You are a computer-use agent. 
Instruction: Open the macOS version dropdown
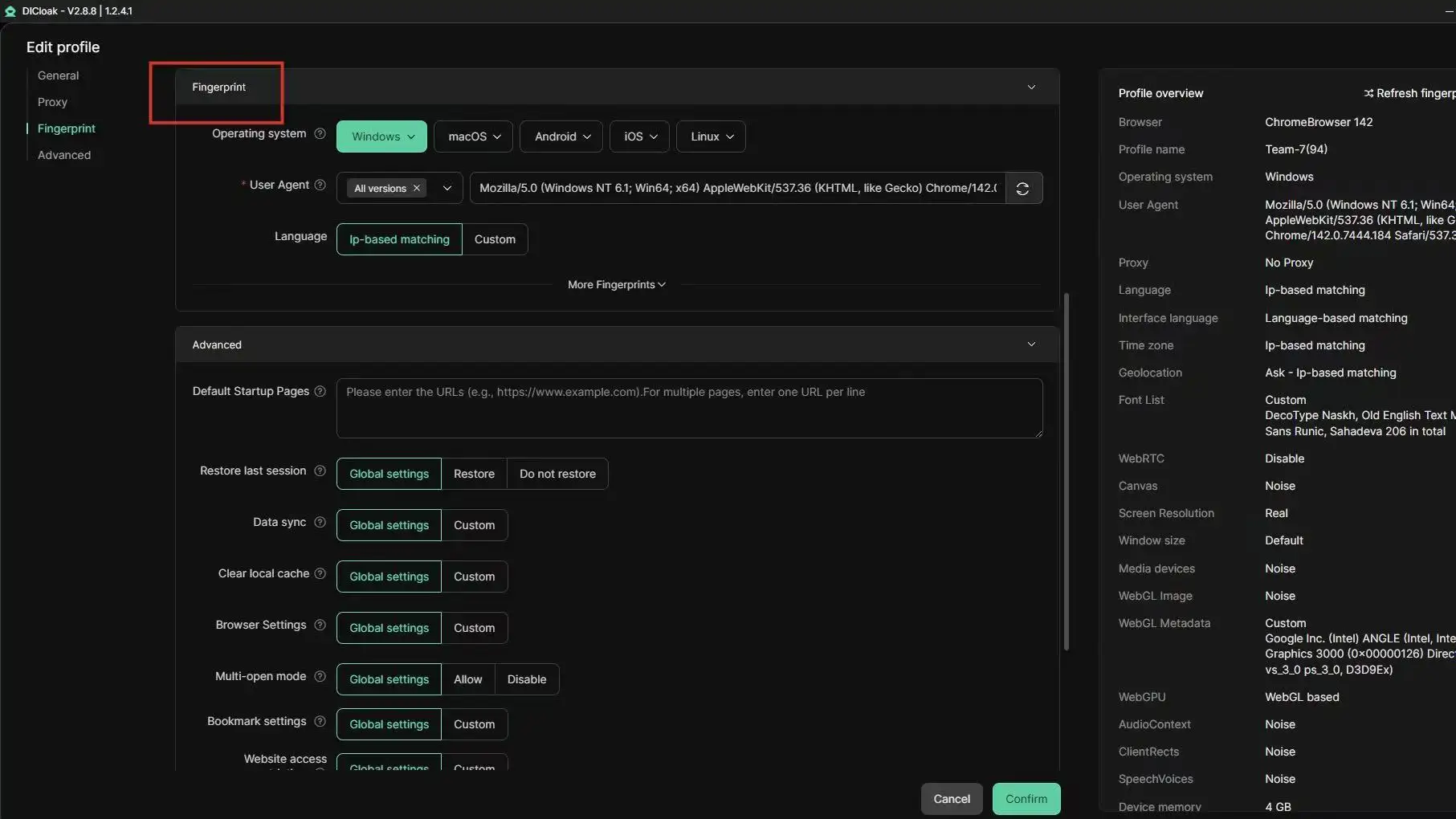[474, 136]
